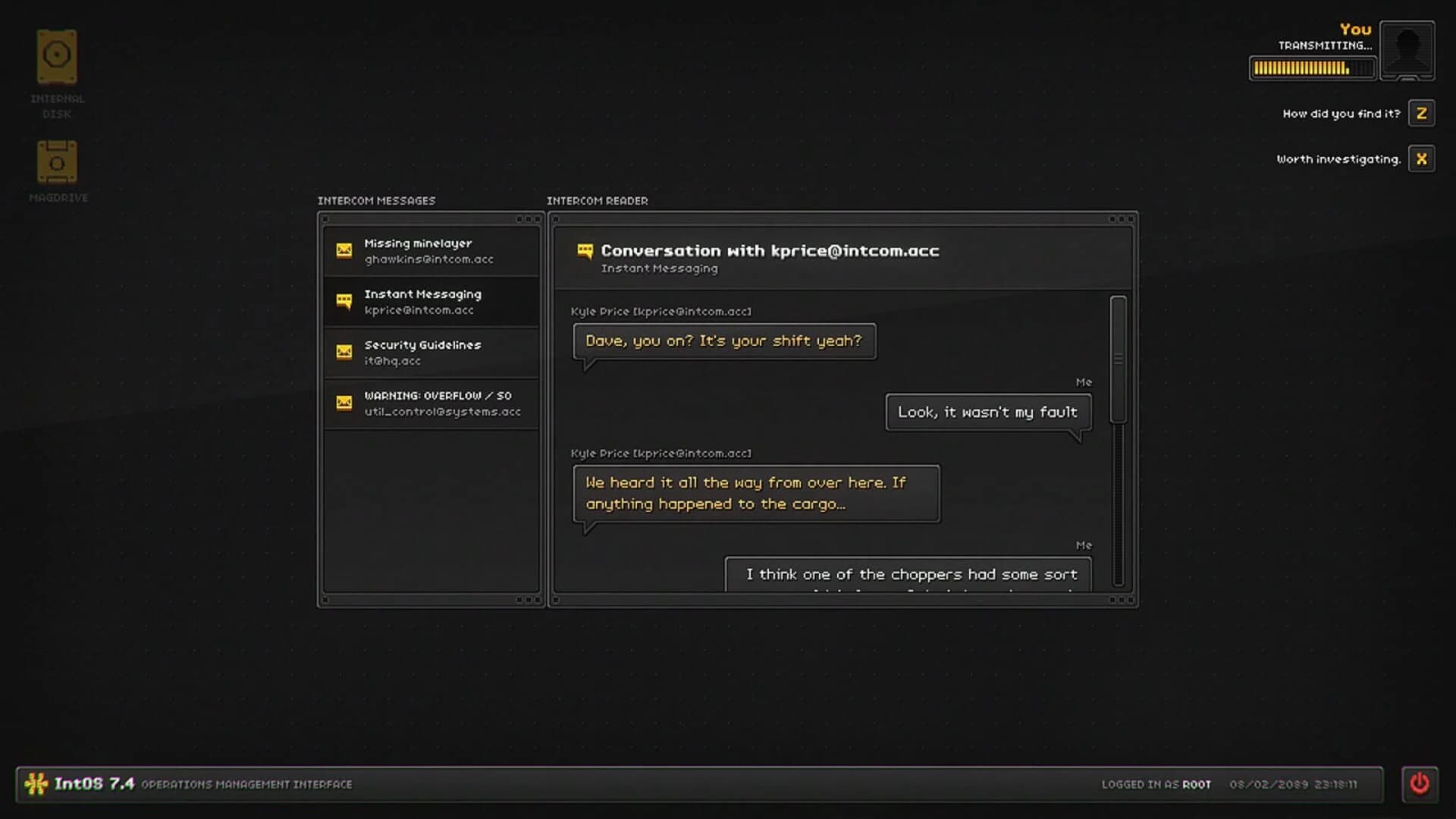
Task: Click the 'How did you find it?' option
Action: 1341,113
